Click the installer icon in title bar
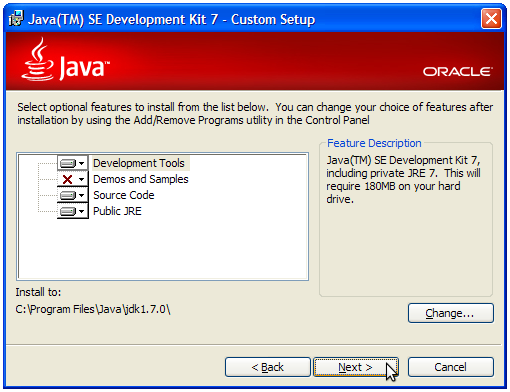This screenshot has height=392, width=510. point(16,19)
